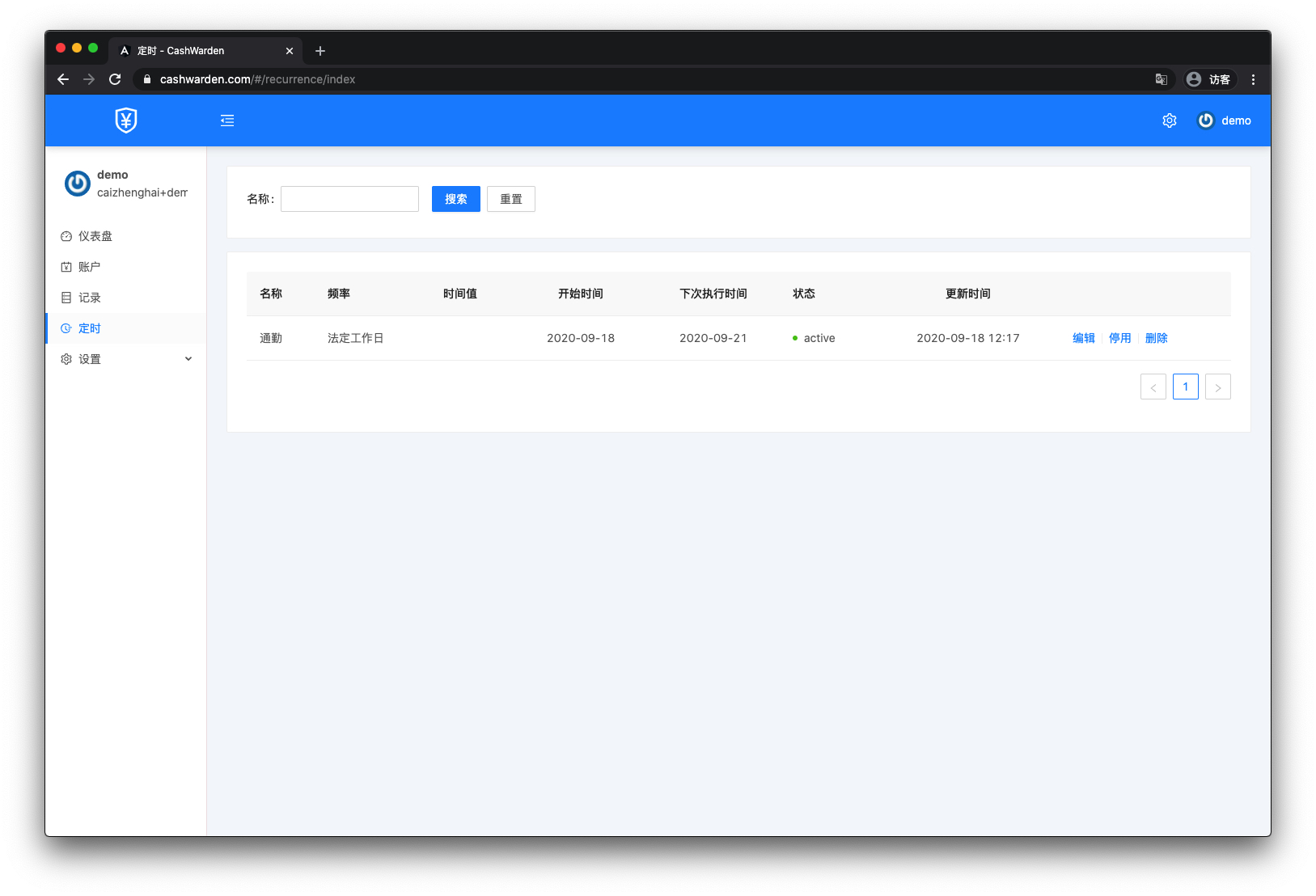
Task: Open a new browser tab
Action: [320, 51]
